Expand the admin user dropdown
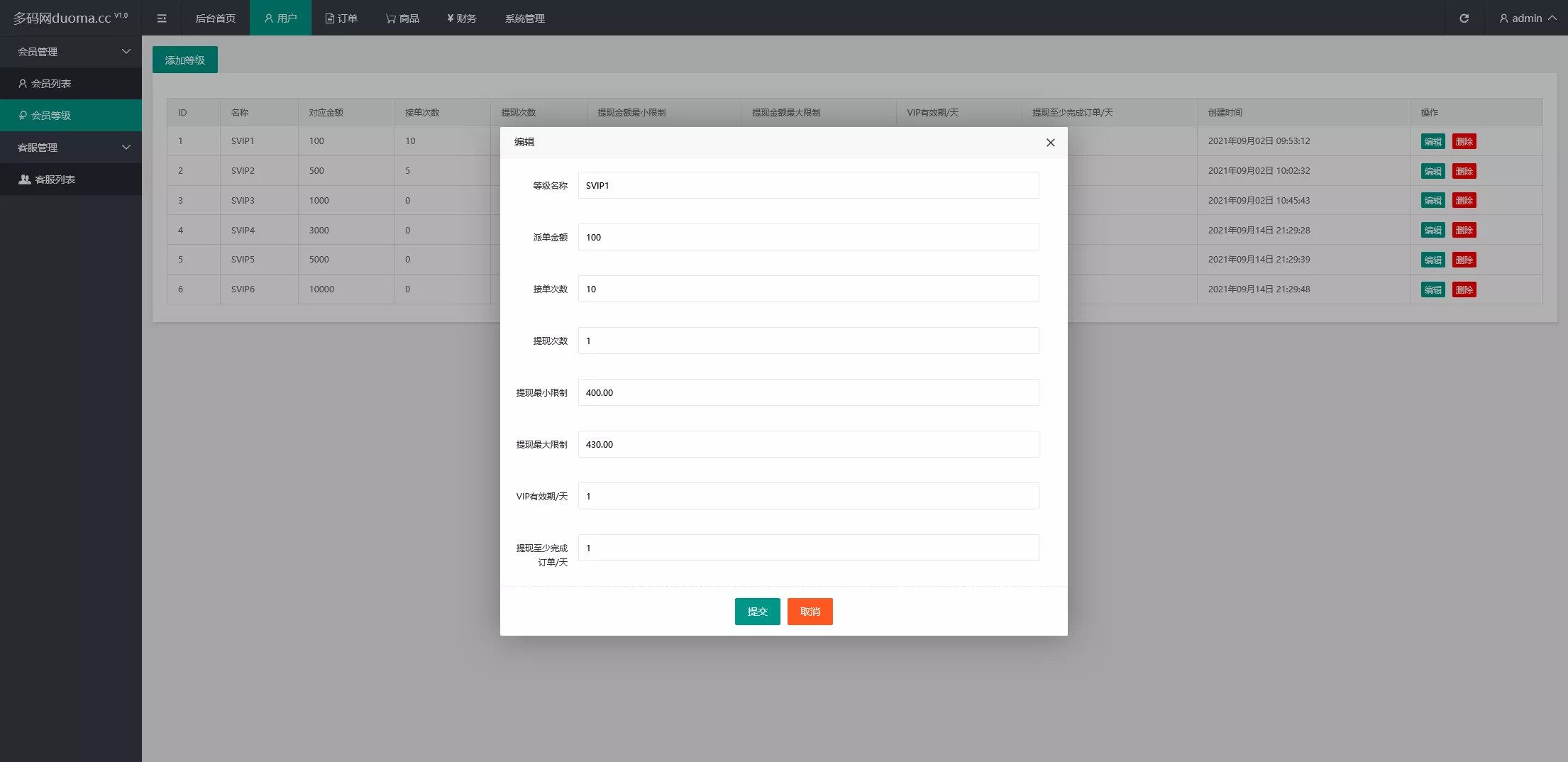1568x762 pixels. click(x=1527, y=18)
